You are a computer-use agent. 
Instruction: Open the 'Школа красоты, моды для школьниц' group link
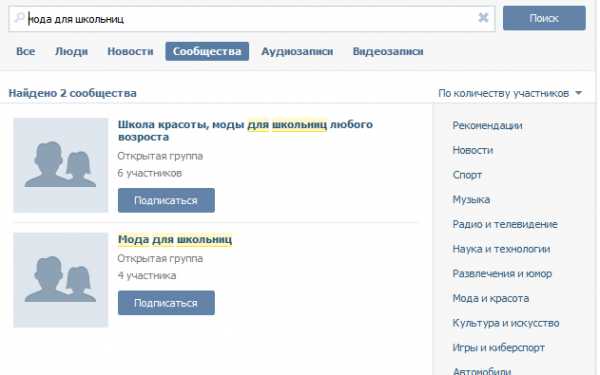pos(245,130)
